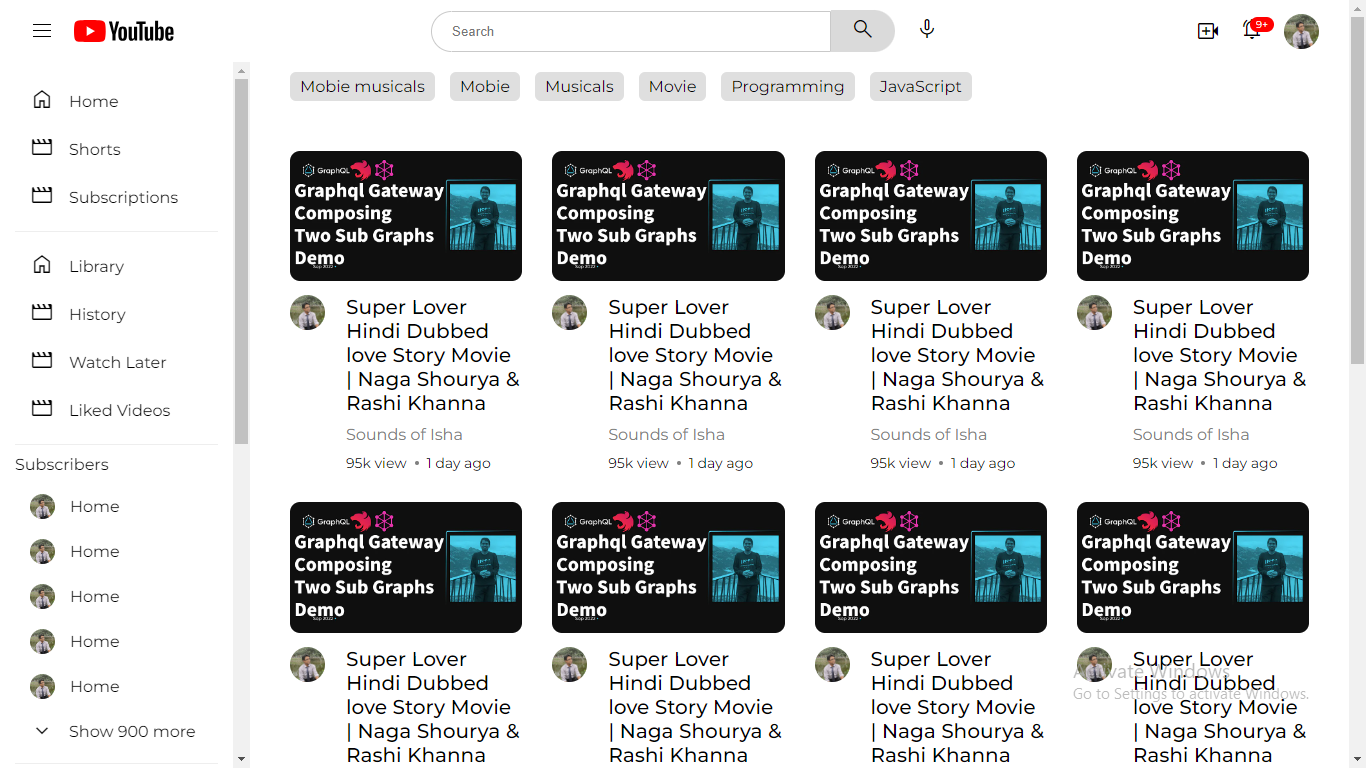Viewport: 1366px width, 768px height.
Task: Open the profile avatar in the header
Action: 1301,31
